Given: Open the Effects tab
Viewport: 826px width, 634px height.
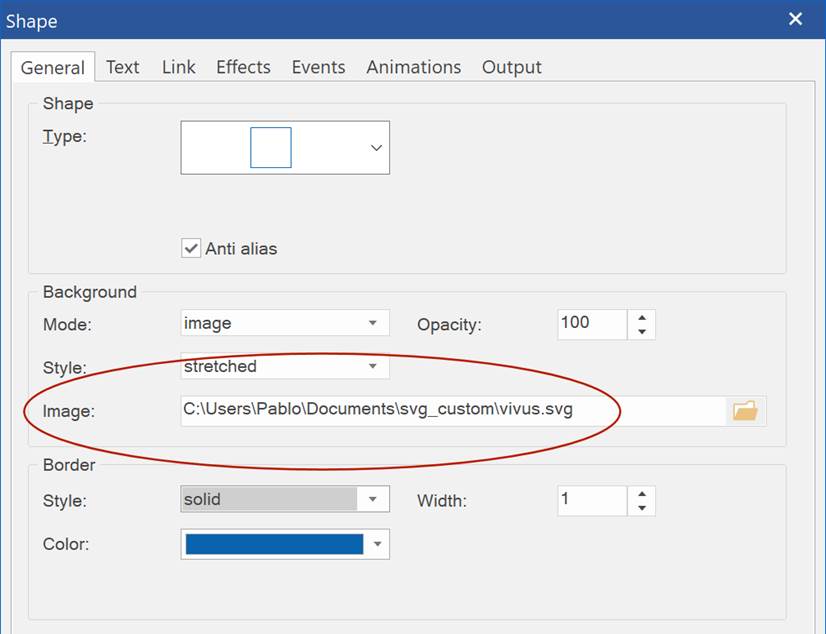Looking at the screenshot, I should [243, 67].
